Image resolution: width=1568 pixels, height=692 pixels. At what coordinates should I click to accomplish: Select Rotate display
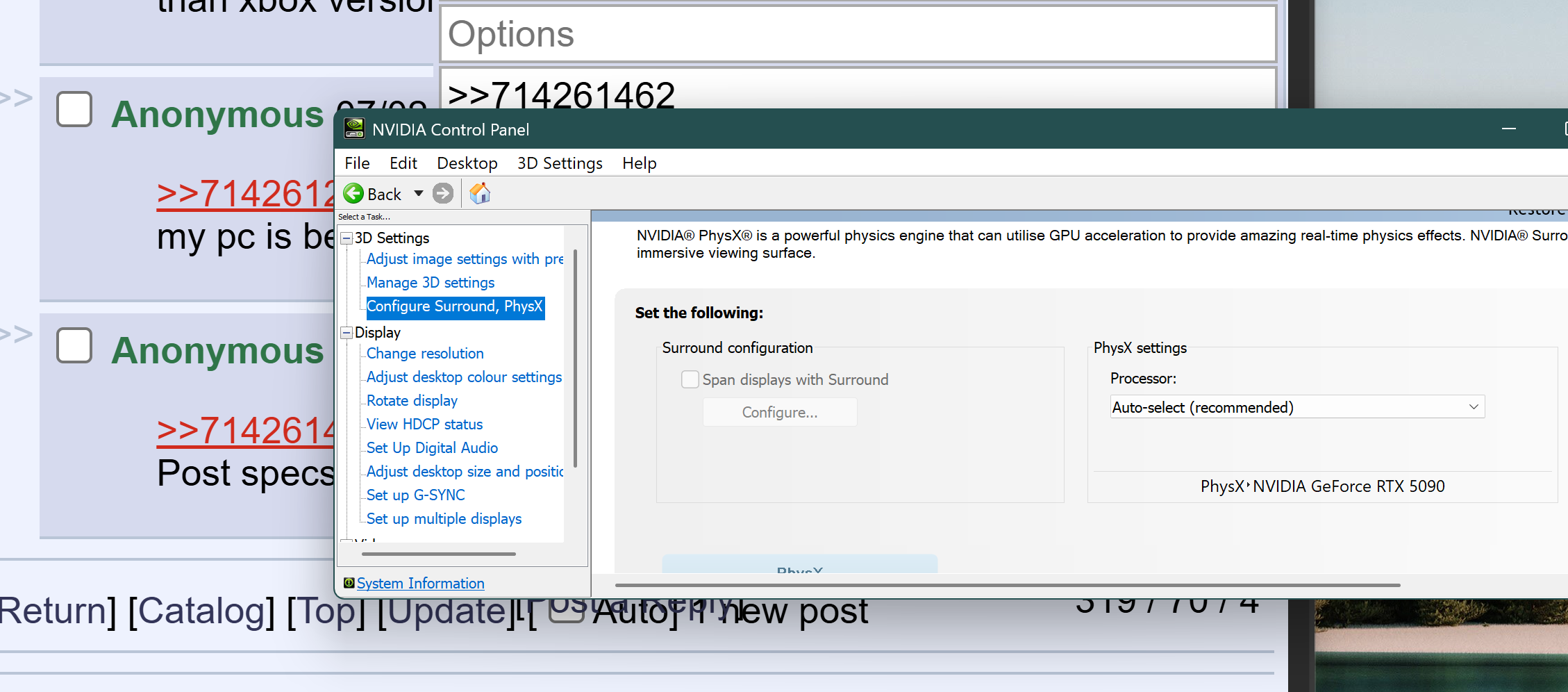[x=412, y=401]
